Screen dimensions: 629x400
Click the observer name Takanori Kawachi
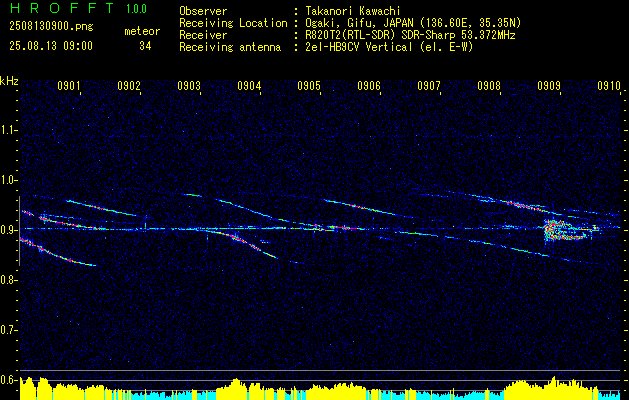pos(351,11)
